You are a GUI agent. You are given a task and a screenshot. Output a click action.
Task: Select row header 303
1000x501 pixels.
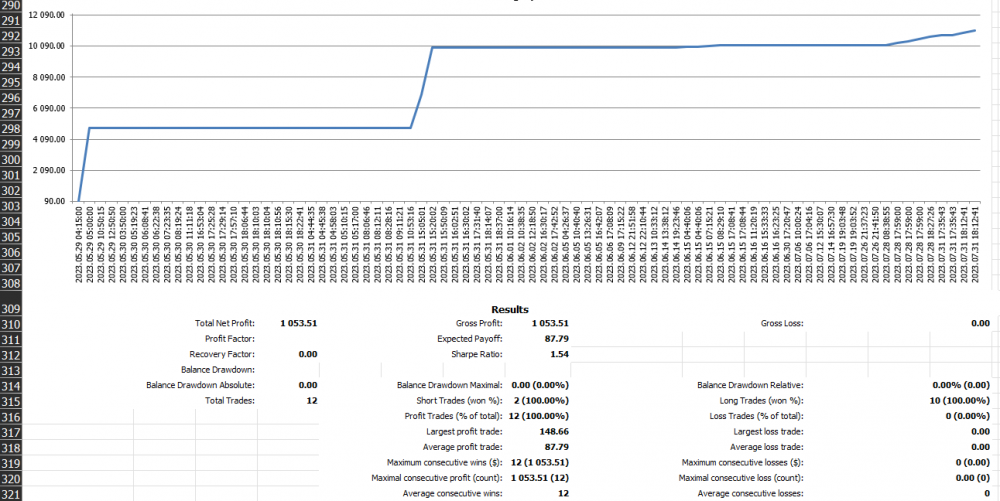tap(14, 206)
